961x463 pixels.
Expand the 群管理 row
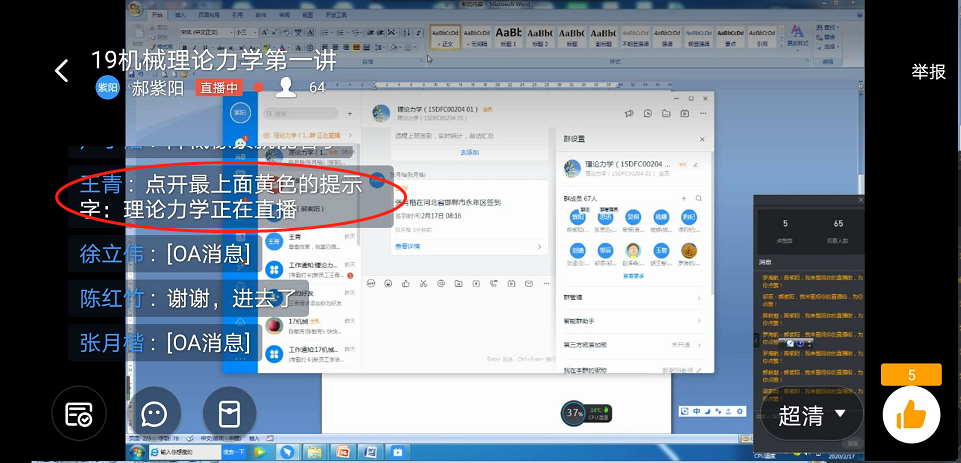coord(632,297)
